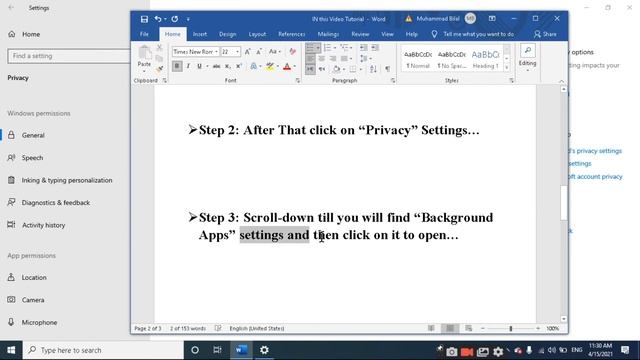Screen dimensions: 640x360
Task: Apply subscript formatting
Action: click(228, 66)
